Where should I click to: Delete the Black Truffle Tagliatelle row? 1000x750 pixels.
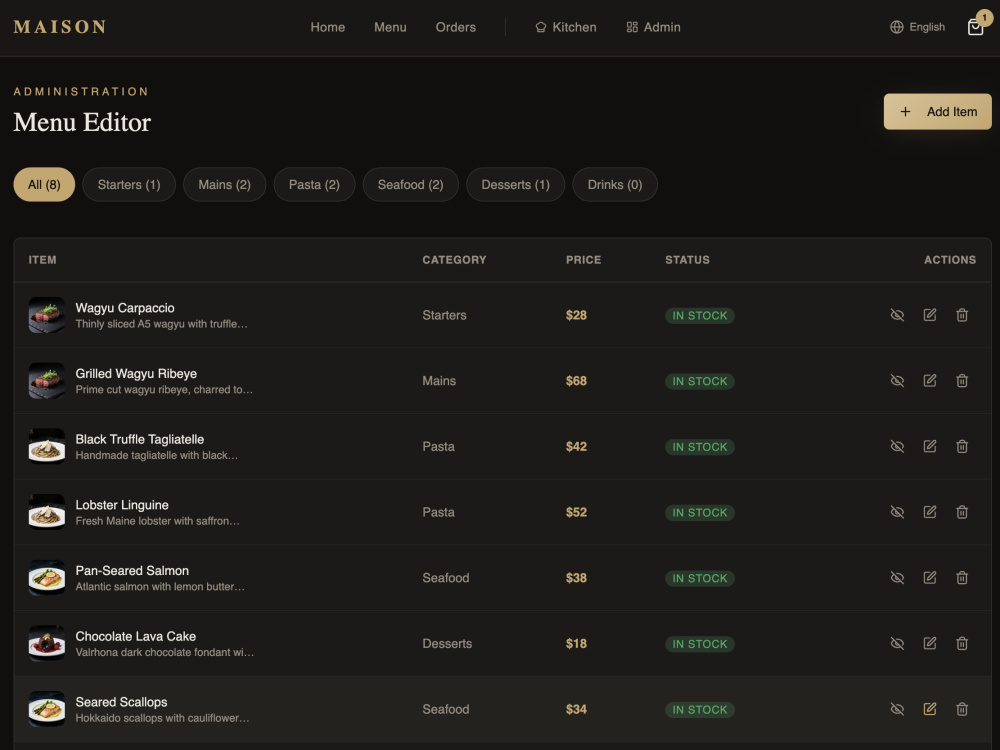(962, 446)
